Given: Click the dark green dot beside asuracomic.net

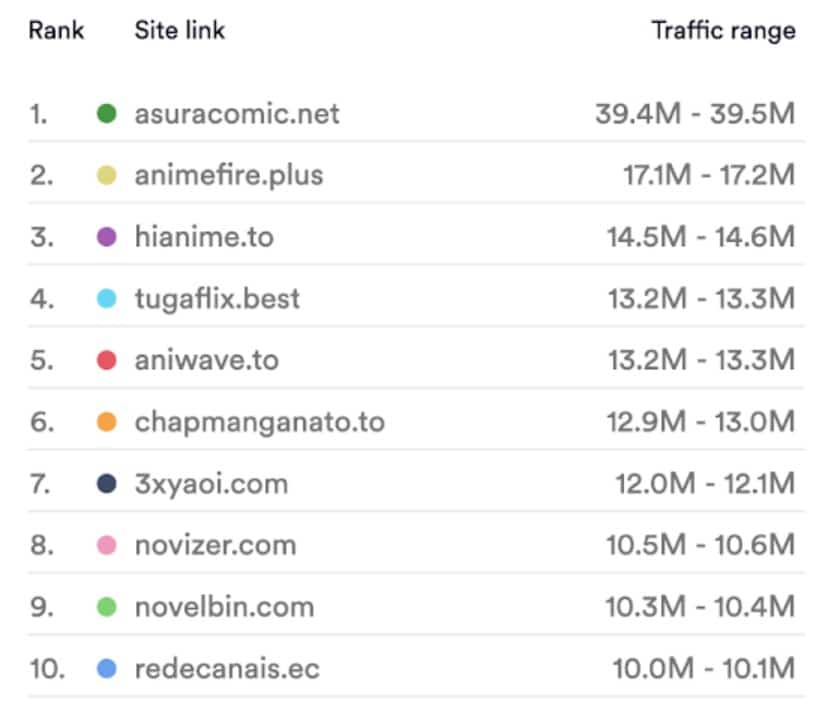Looking at the screenshot, I should coord(107,113).
